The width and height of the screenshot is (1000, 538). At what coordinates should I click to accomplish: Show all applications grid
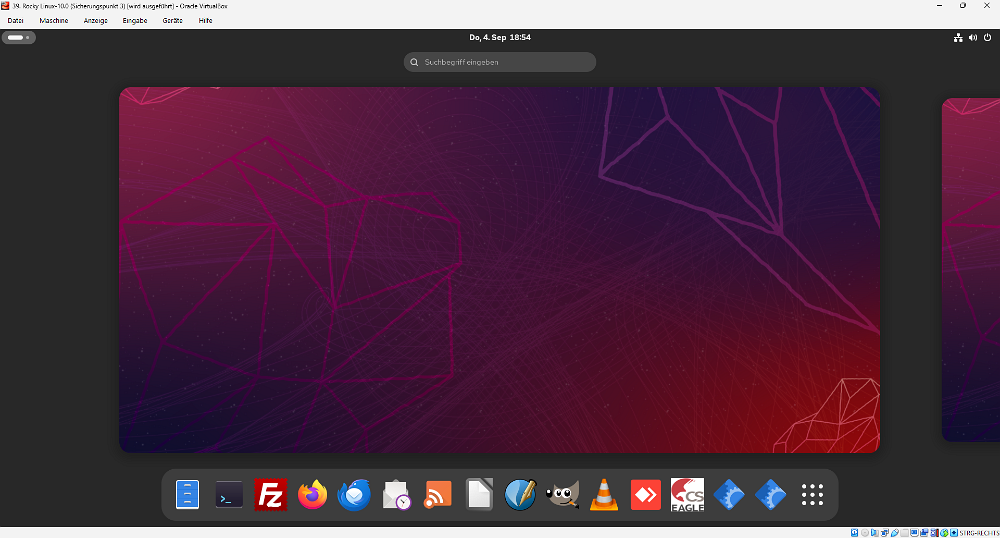point(812,495)
